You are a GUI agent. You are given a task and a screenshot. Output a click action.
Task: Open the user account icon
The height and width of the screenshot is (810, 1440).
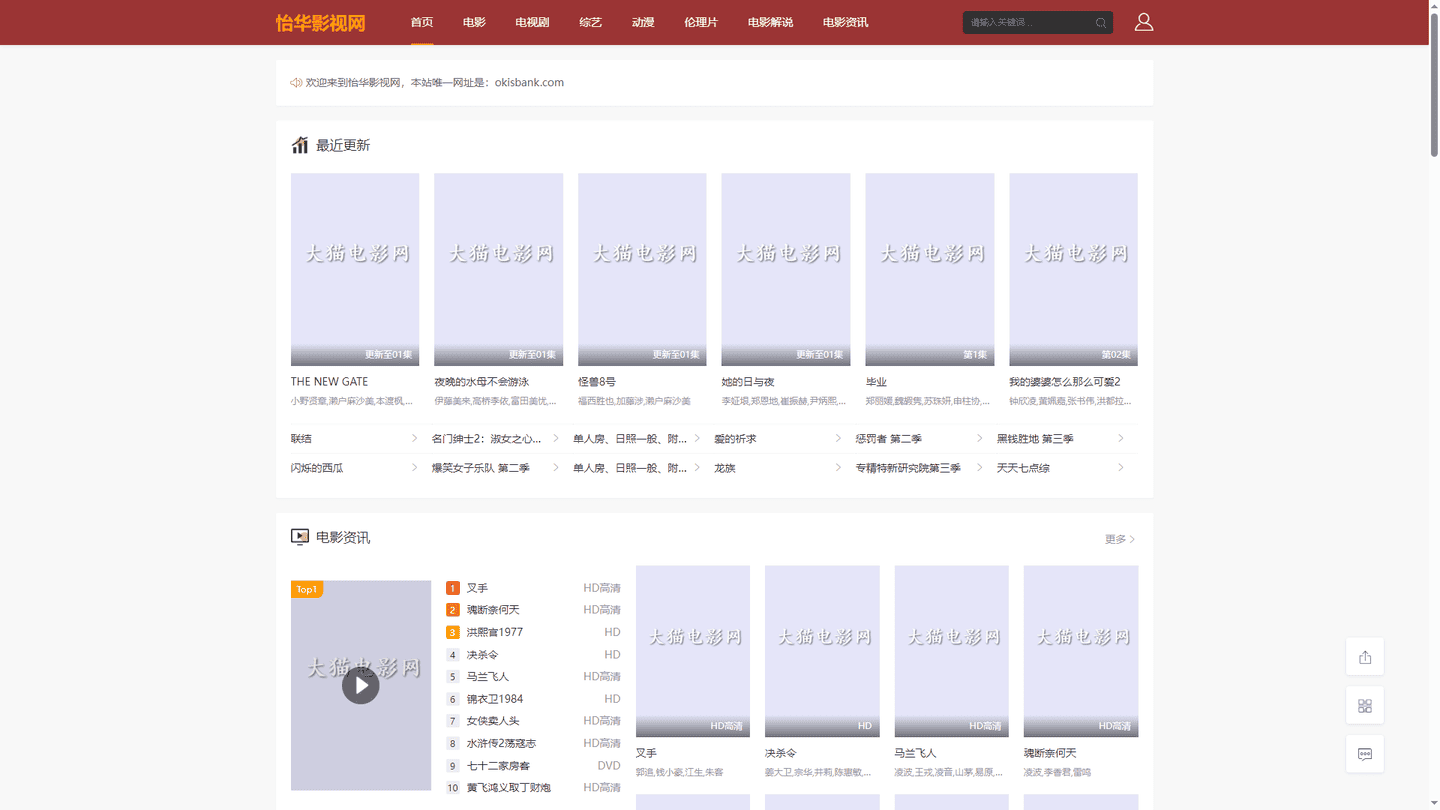[x=1144, y=22]
